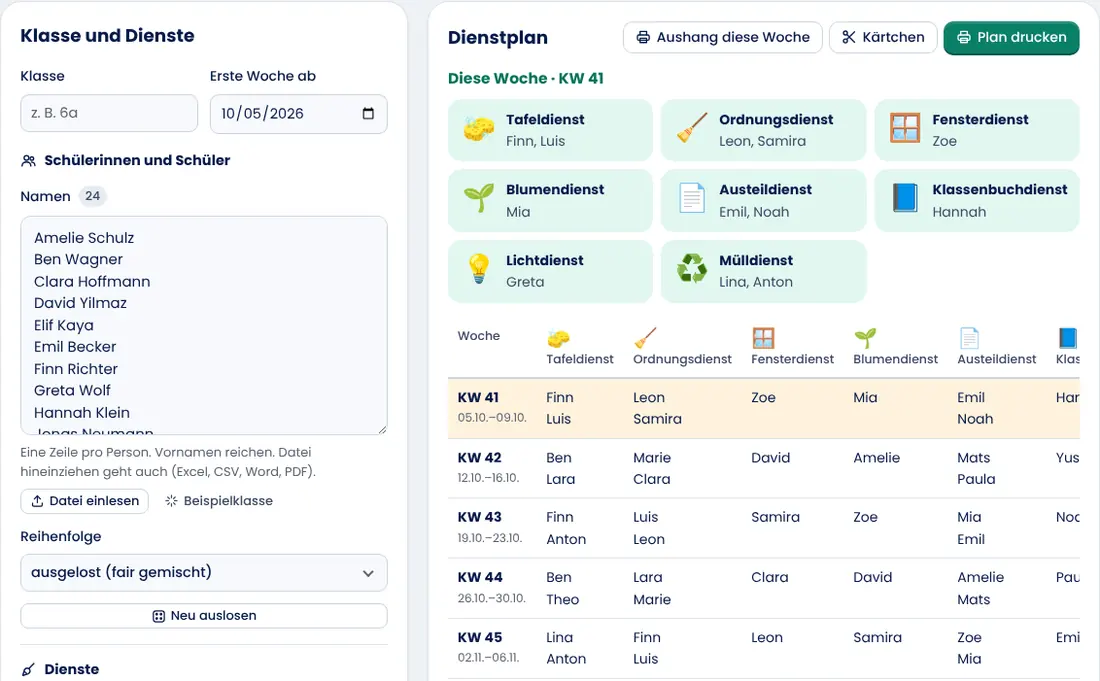
Task: Click the seedling icon on Blumendienst card
Action: coord(478,199)
